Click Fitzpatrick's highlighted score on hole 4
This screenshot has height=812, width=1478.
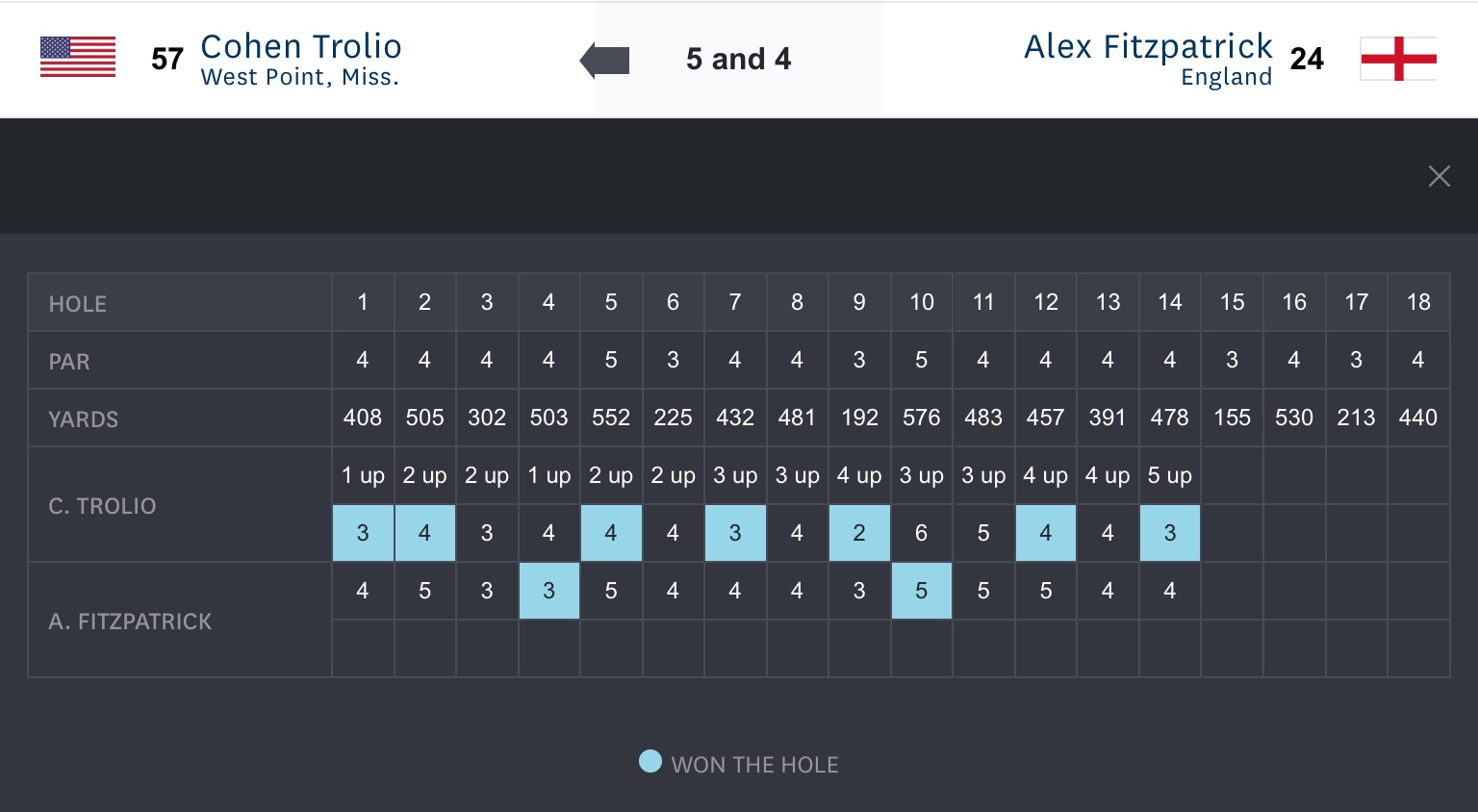click(x=548, y=591)
